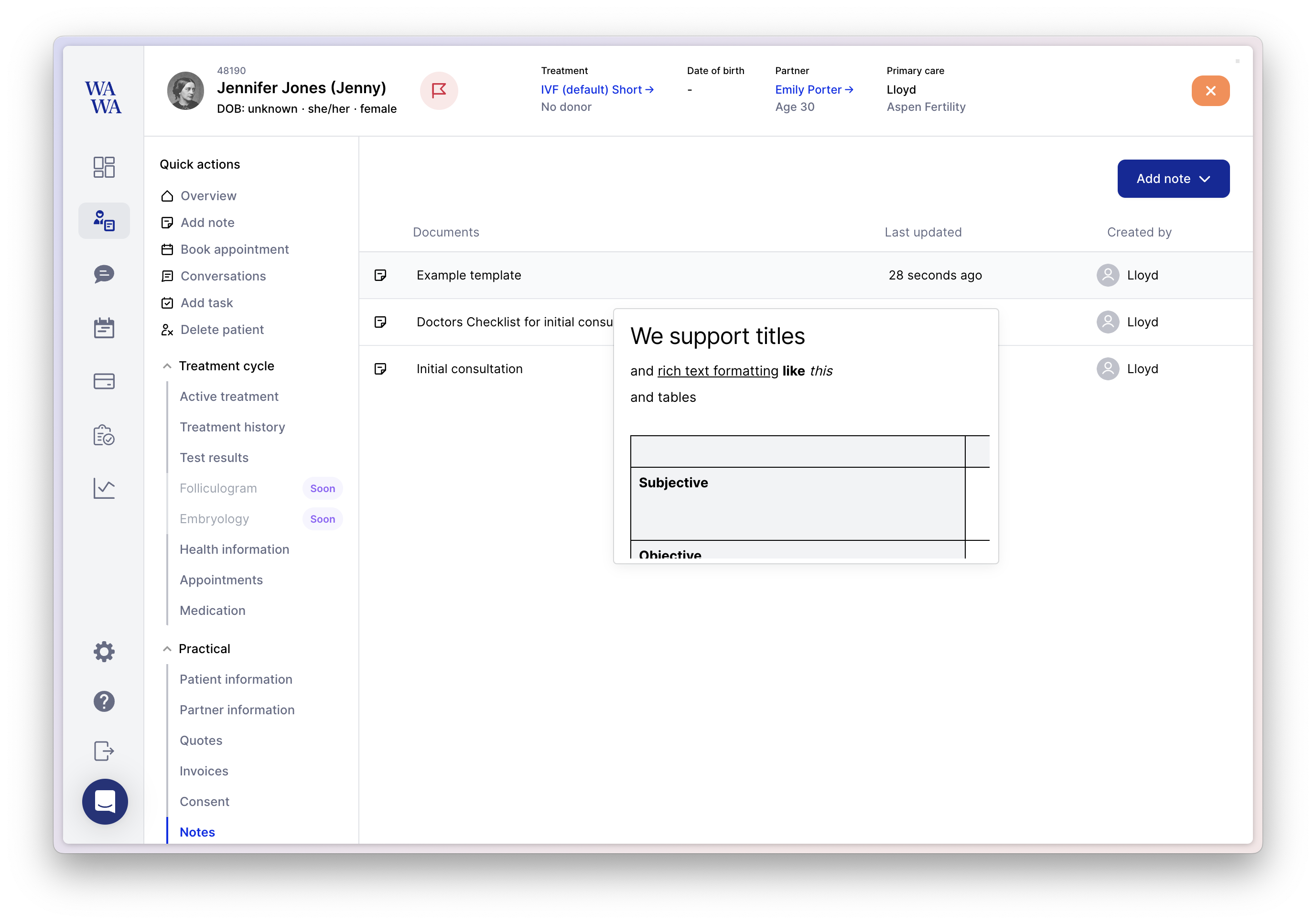Viewport: 1316px width, 924px height.
Task: Open the analytics chart sidebar icon
Action: click(104, 488)
